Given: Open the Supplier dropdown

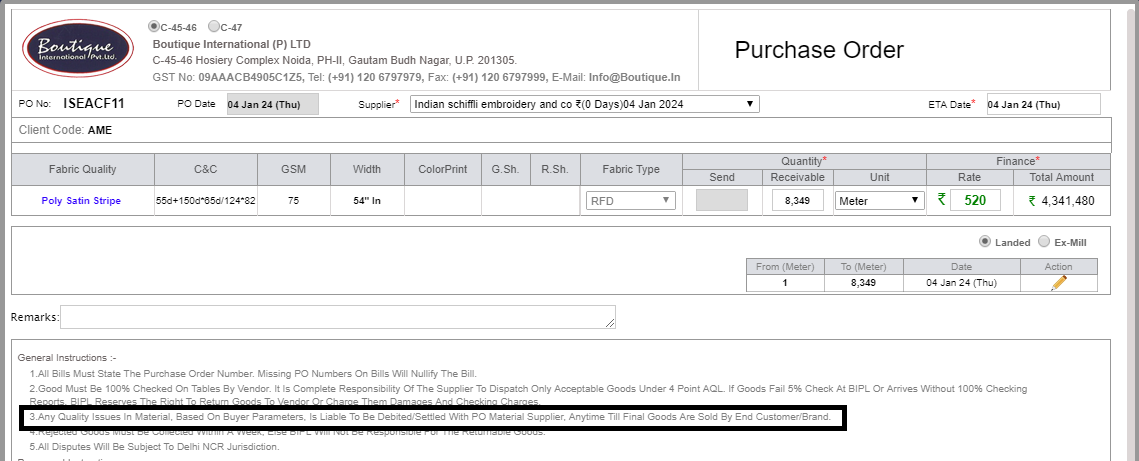Looking at the screenshot, I should pyautogui.click(x=585, y=104).
